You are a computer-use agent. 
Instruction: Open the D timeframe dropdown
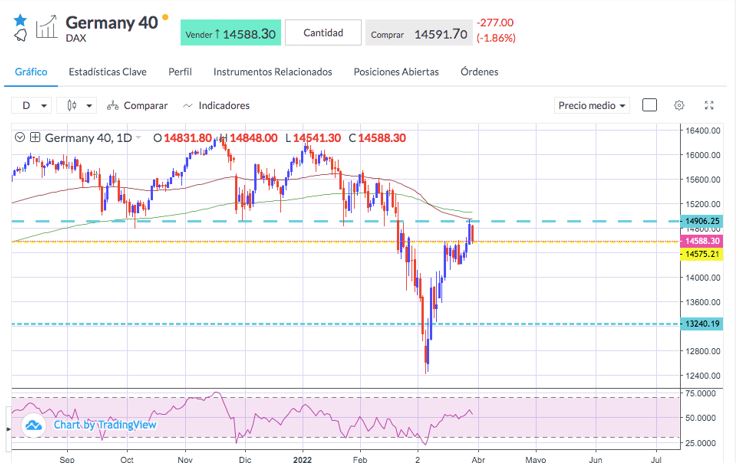click(31, 106)
